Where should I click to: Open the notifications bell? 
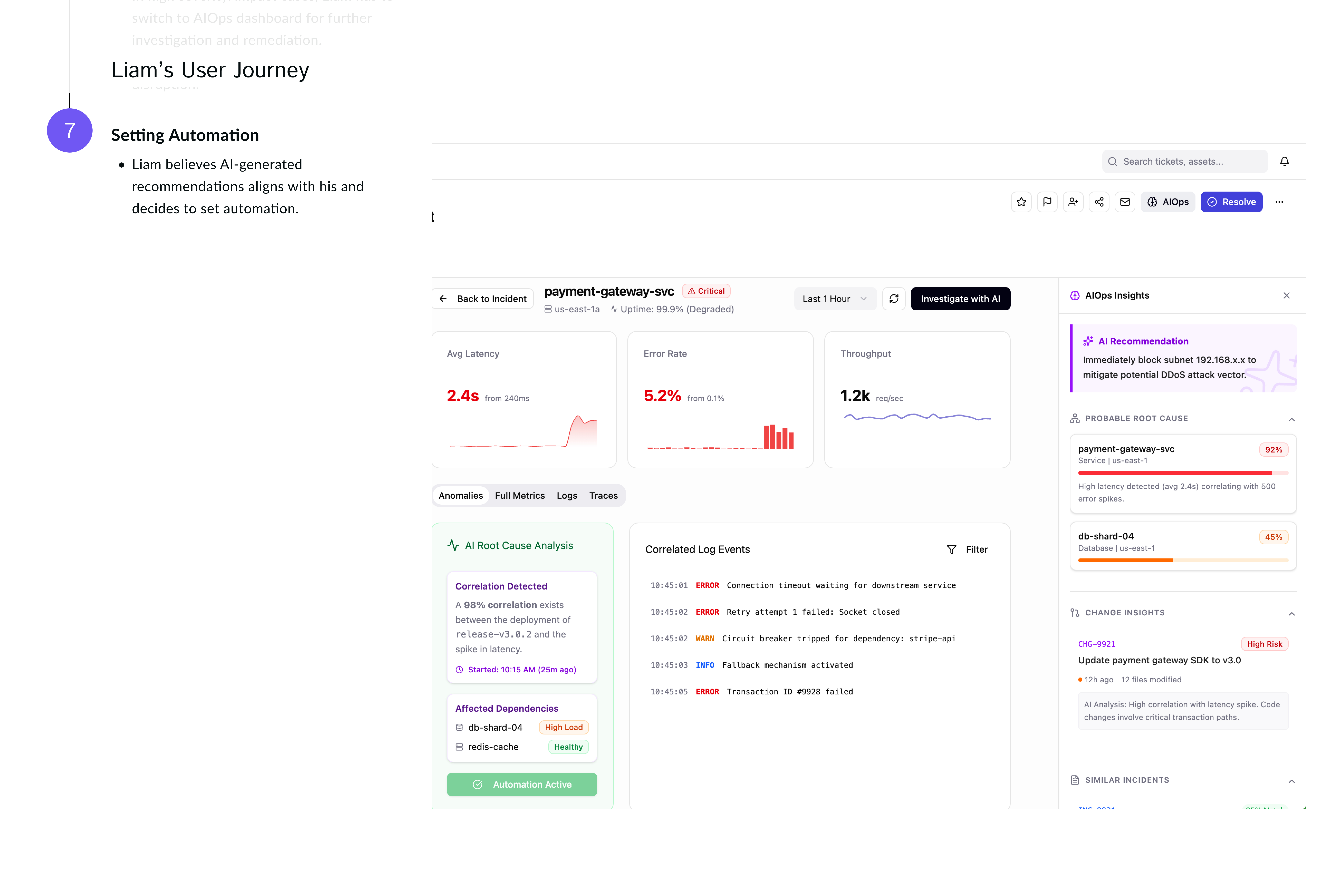(x=1284, y=161)
